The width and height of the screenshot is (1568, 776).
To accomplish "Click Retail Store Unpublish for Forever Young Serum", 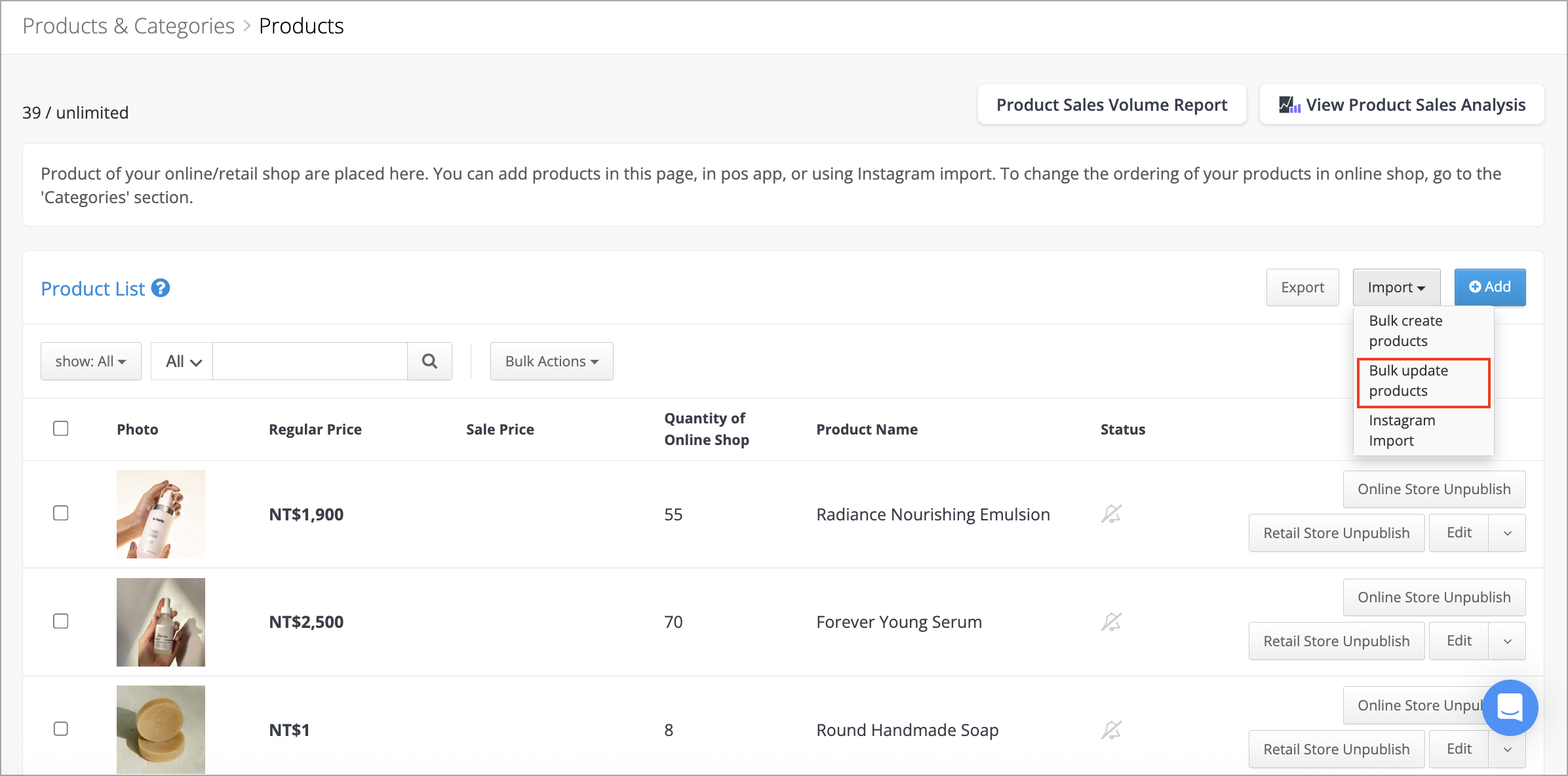I will click(1337, 641).
